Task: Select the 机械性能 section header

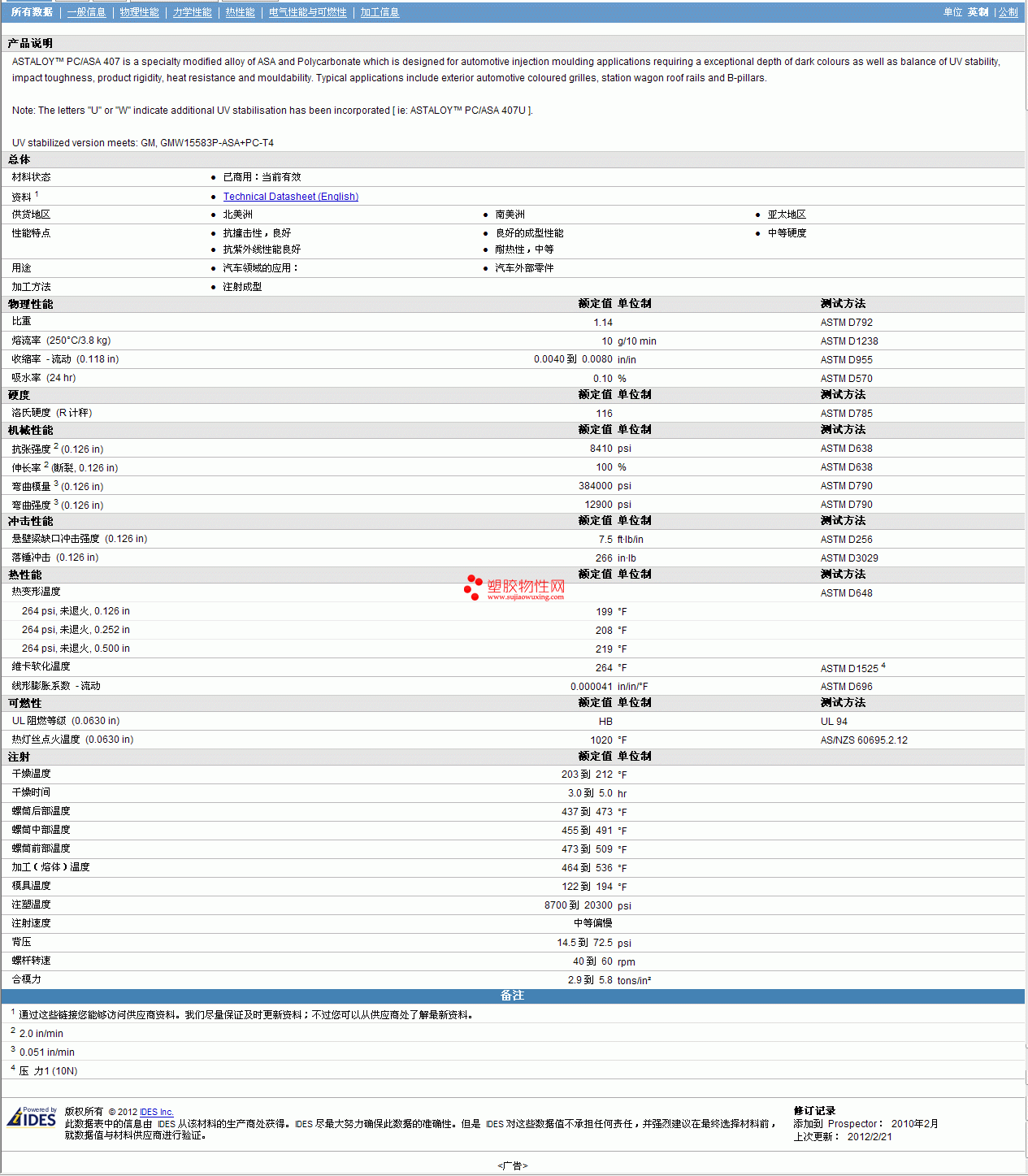Action: pos(30,430)
